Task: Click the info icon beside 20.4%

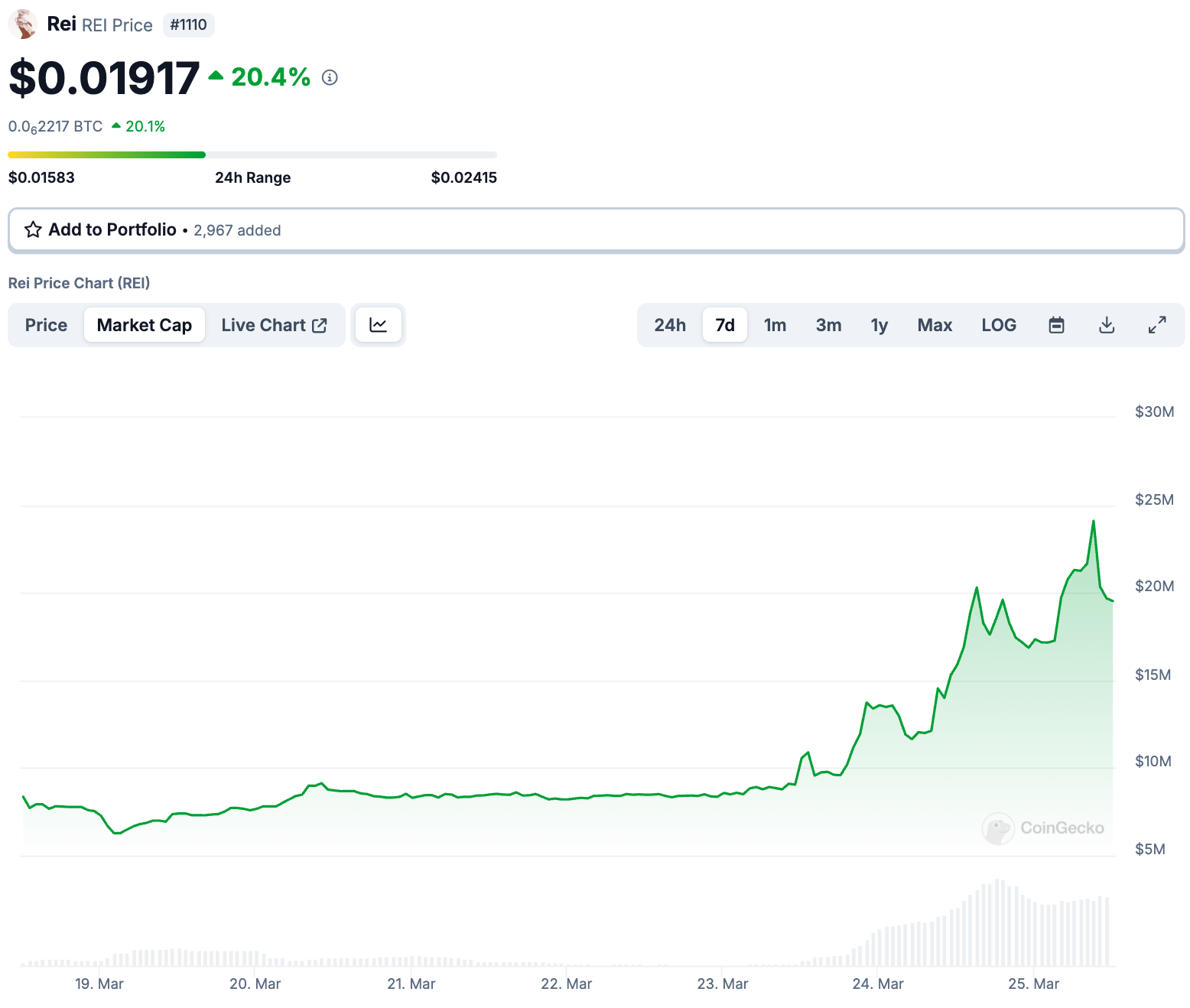Action: tap(330, 77)
